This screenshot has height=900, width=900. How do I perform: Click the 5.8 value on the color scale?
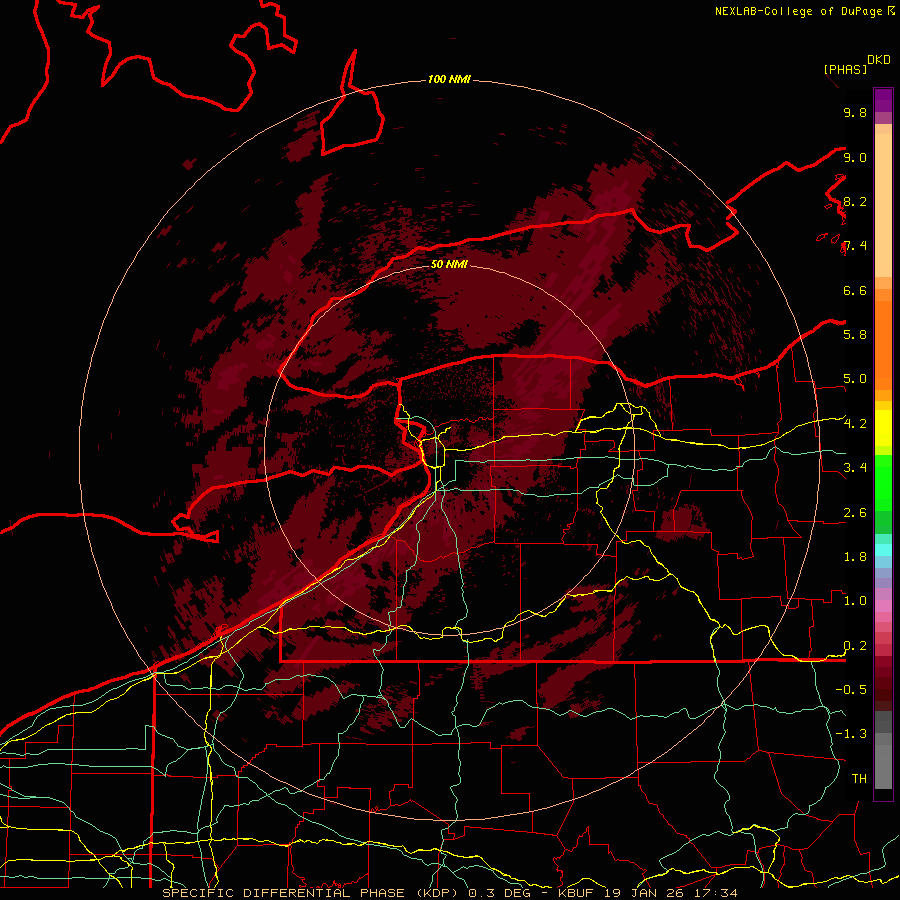pyautogui.click(x=855, y=335)
